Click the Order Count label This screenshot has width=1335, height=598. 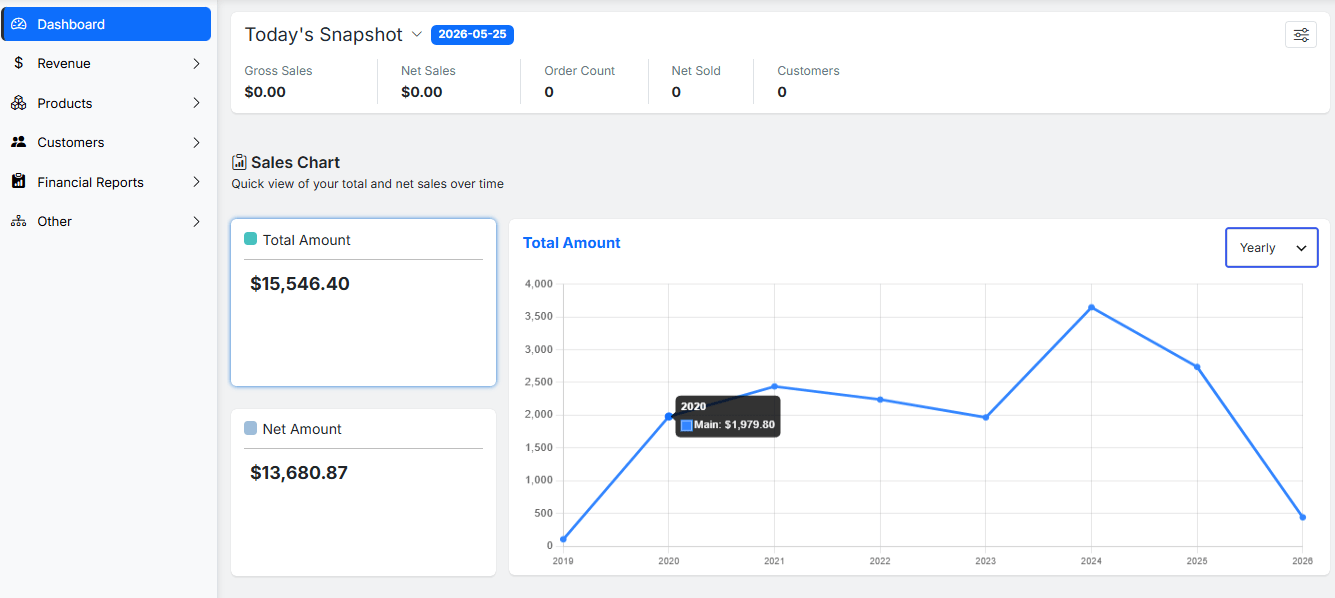point(579,71)
